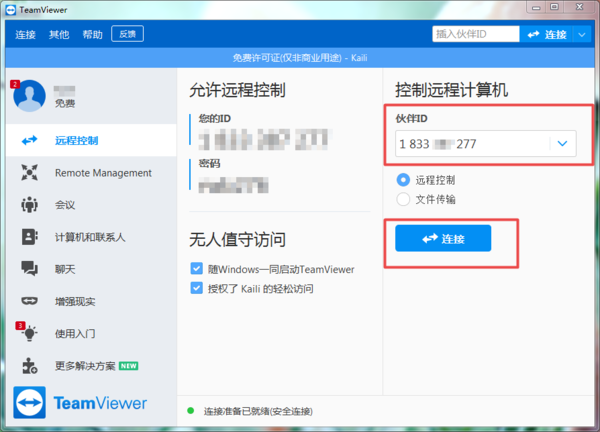Image resolution: width=600 pixels, height=432 pixels.
Task: Uncheck start TeamViewer with Windows checkbox
Action: pos(196,269)
